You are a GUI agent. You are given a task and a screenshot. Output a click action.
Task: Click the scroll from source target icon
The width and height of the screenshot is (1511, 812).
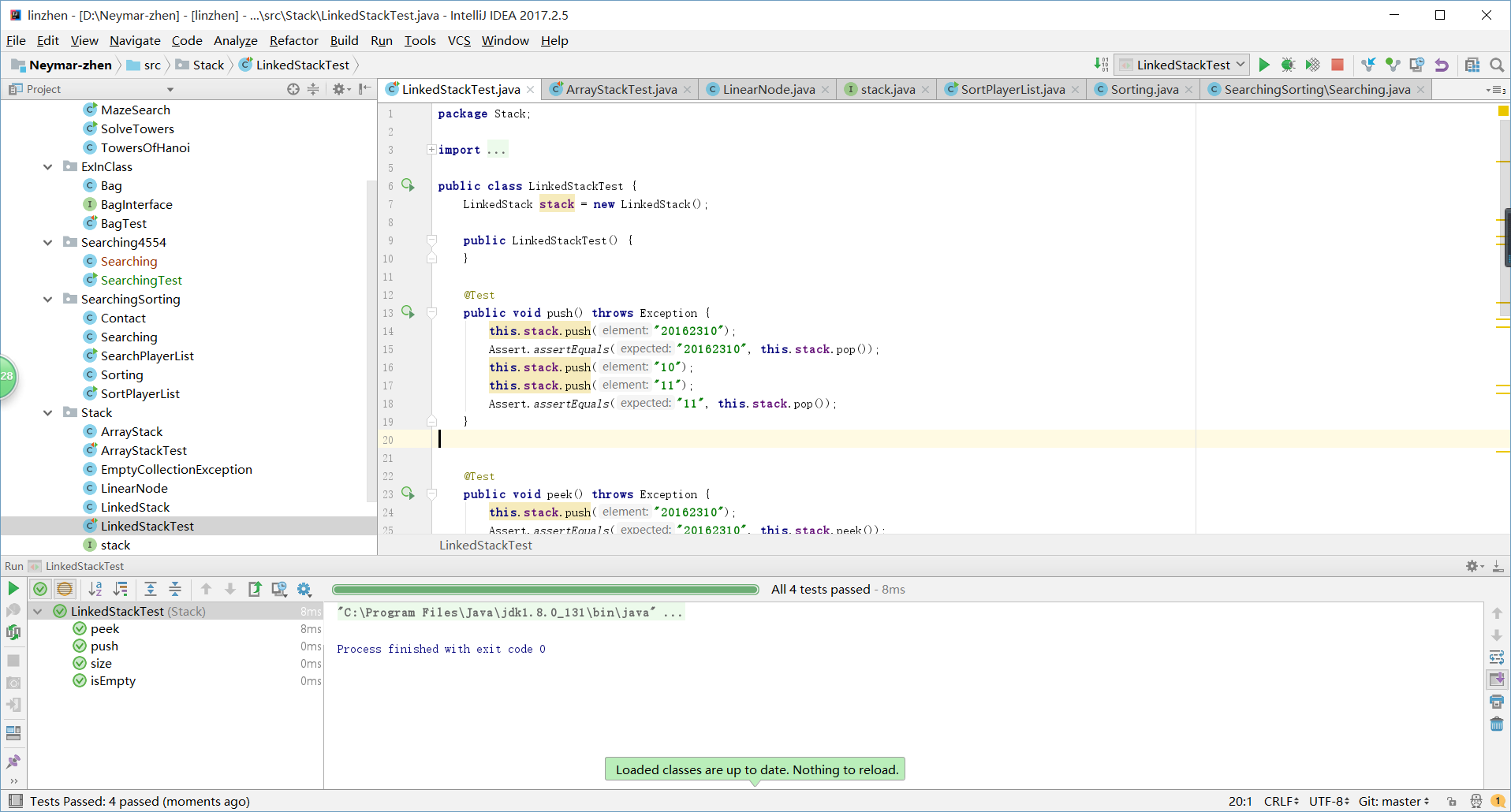293,89
